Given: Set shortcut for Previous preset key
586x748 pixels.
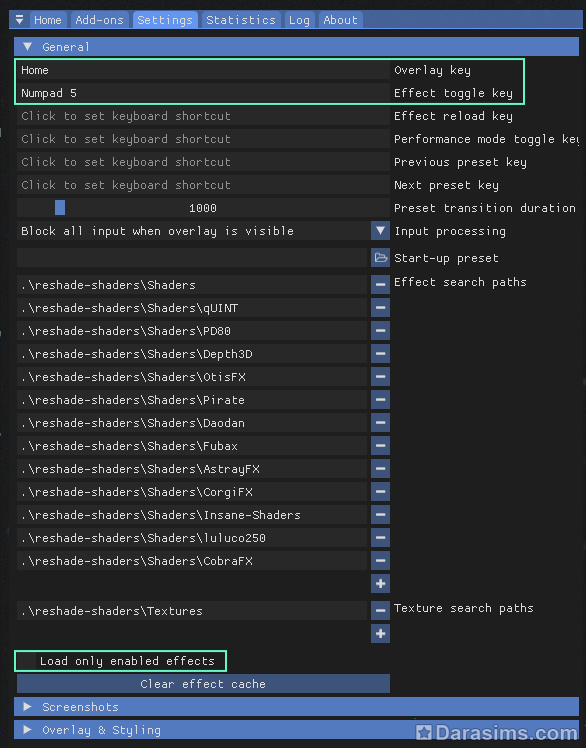Looking at the screenshot, I should tap(203, 162).
